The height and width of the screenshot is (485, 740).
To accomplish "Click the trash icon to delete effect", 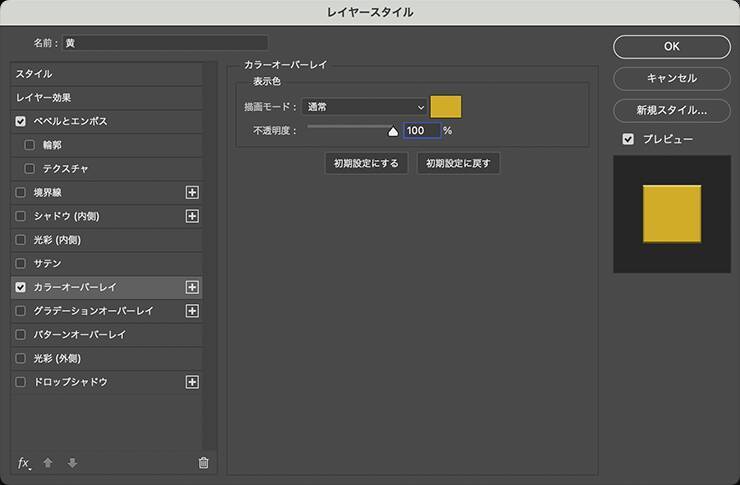I will (x=203, y=463).
